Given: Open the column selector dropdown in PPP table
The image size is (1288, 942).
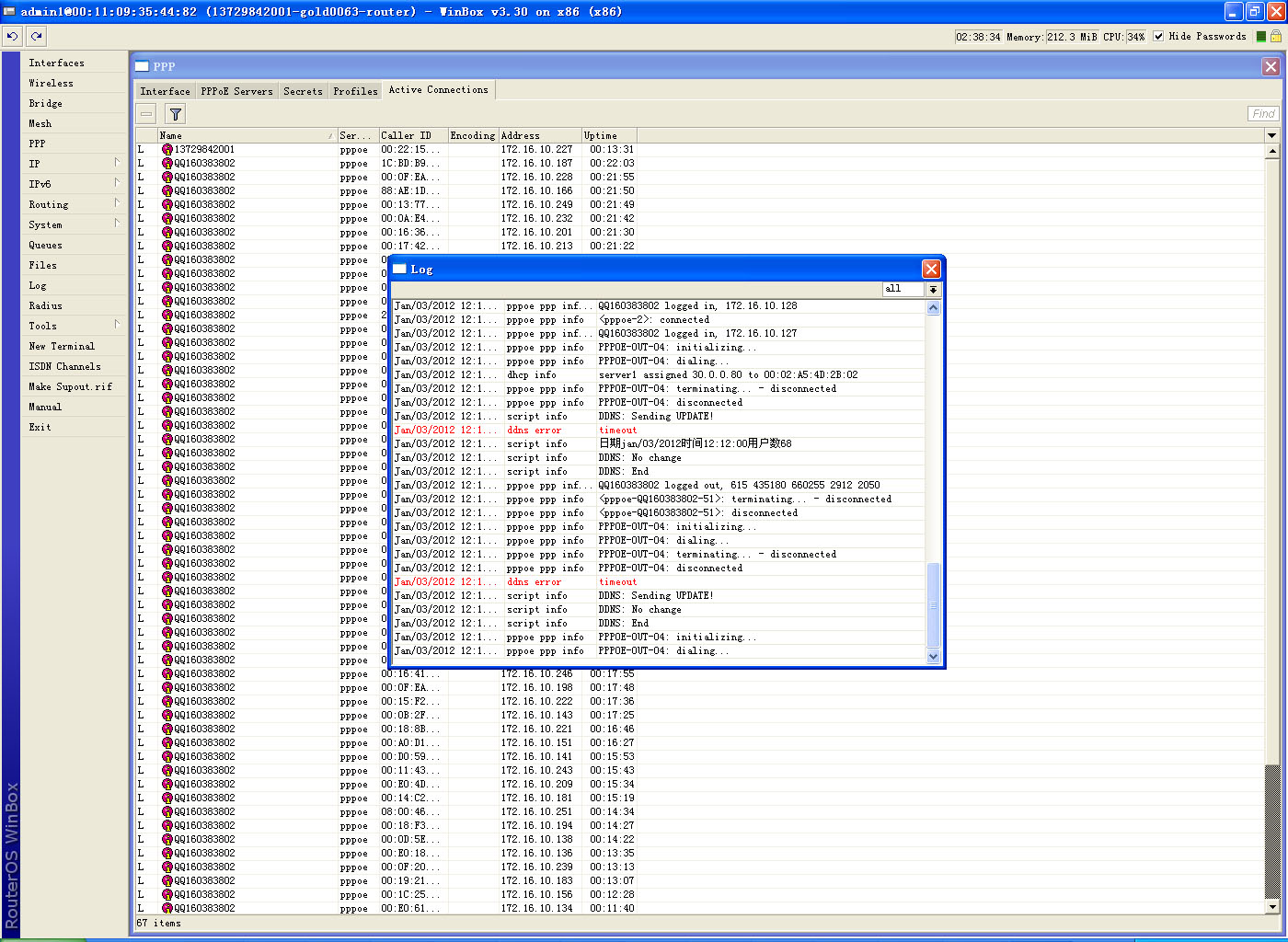Looking at the screenshot, I should tap(1272, 135).
